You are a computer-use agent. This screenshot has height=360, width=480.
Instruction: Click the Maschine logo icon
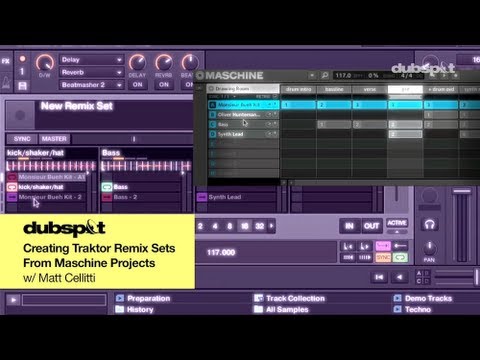coord(200,76)
